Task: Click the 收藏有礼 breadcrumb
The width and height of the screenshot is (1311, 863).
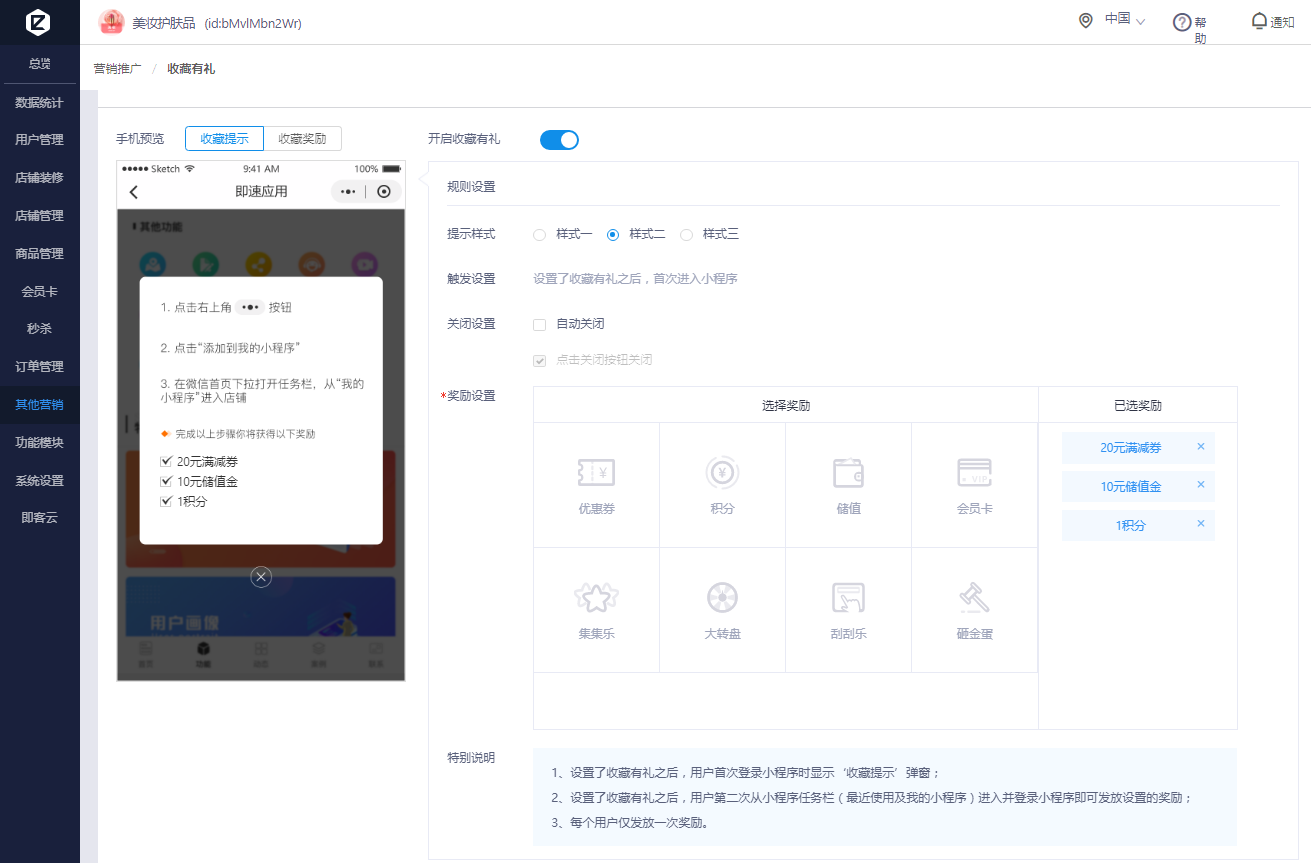Action: pos(191,69)
